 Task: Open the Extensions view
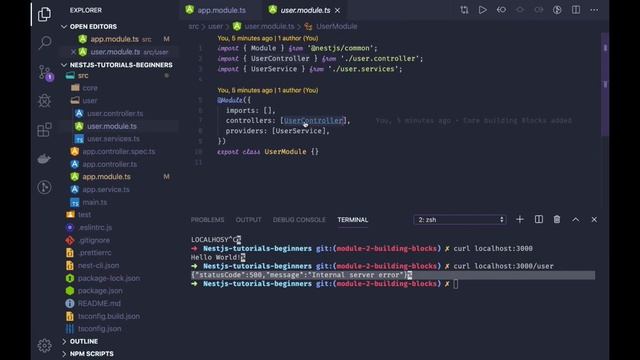[x=44, y=130]
